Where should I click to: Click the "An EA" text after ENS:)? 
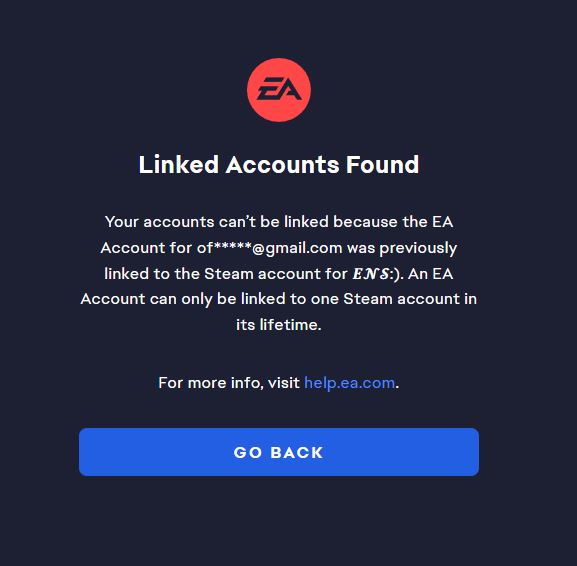click(x=431, y=274)
